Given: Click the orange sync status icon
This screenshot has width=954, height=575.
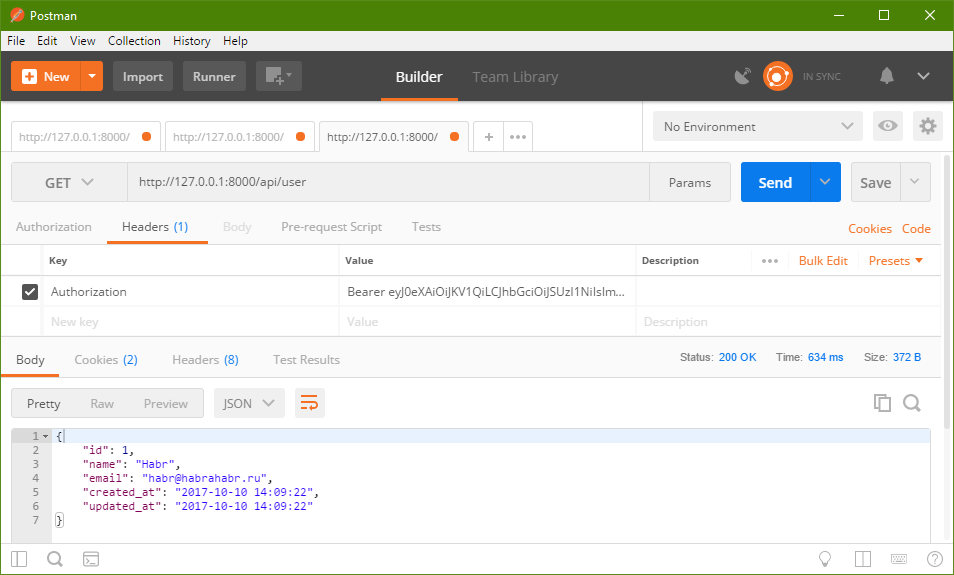Looking at the screenshot, I should coord(778,76).
